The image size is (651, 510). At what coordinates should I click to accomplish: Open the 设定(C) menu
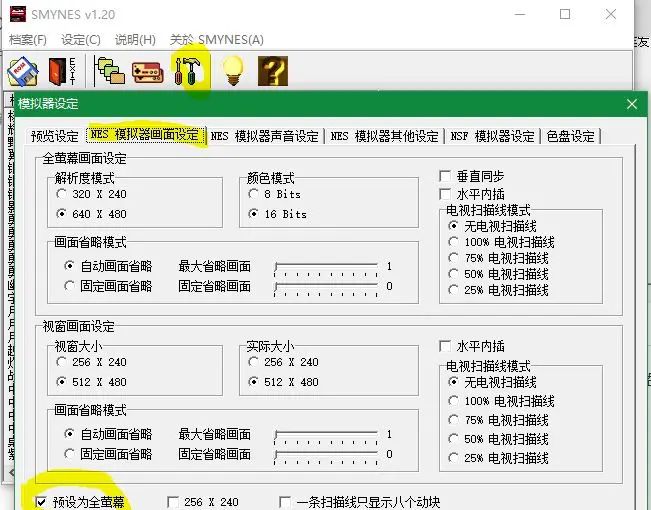pyautogui.click(x=81, y=40)
